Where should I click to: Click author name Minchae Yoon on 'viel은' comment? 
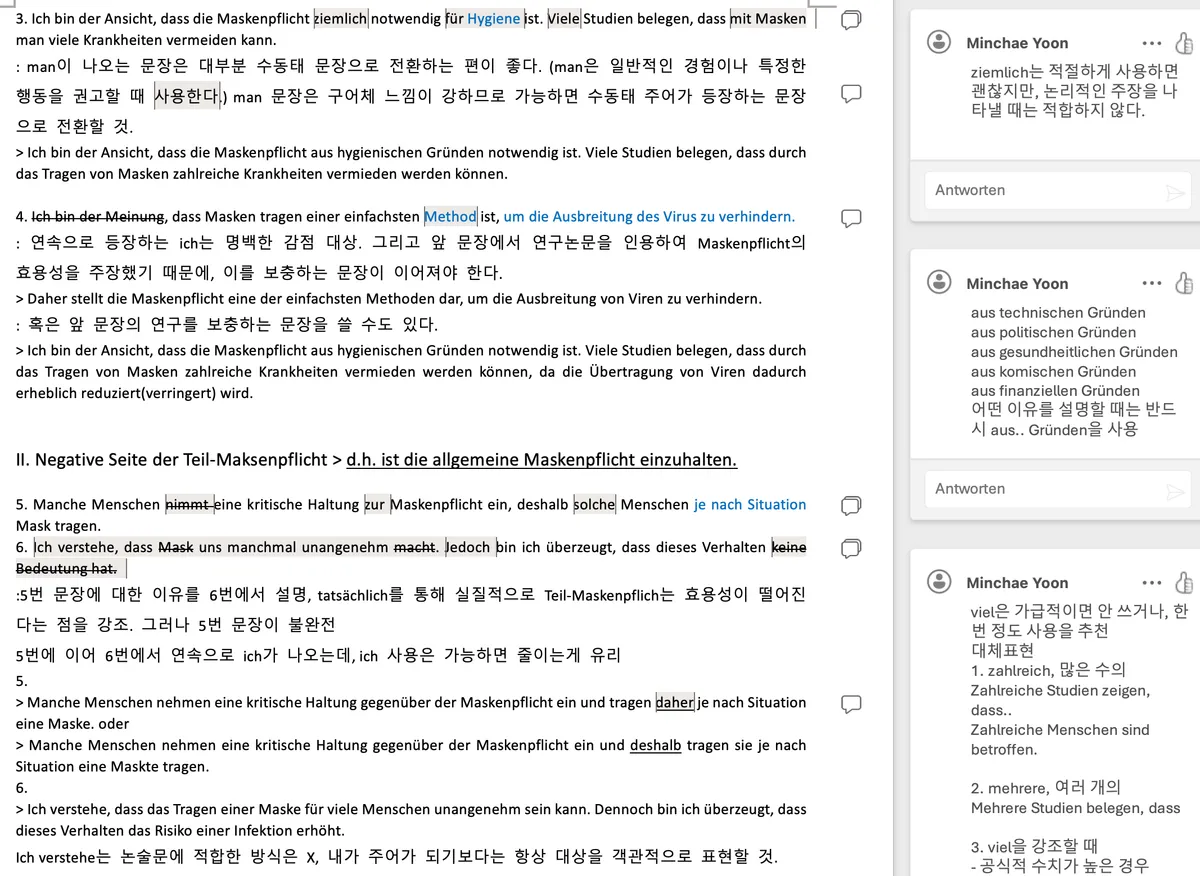tap(1017, 582)
